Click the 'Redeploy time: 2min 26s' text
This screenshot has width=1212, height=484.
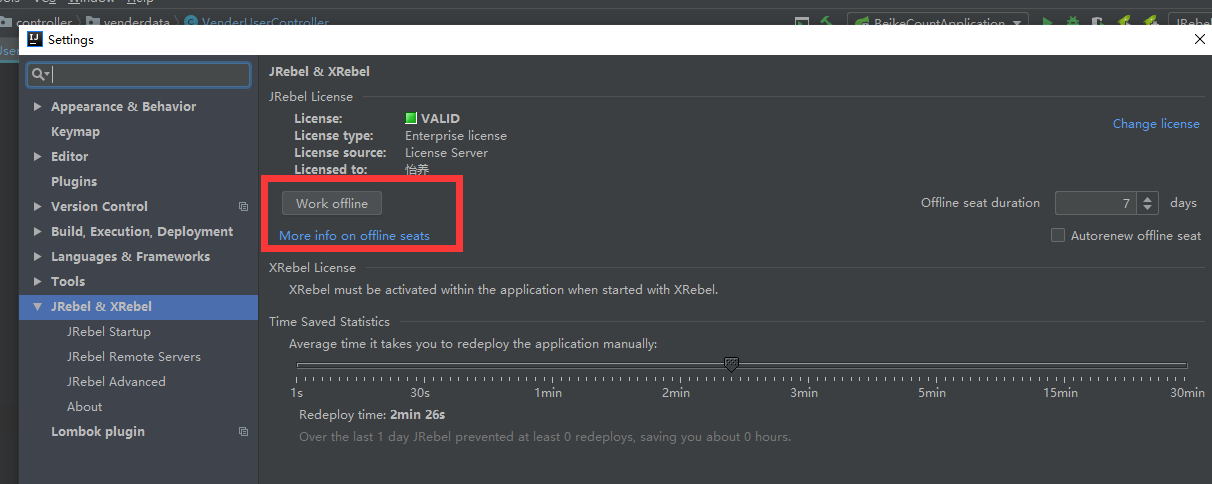[372, 414]
